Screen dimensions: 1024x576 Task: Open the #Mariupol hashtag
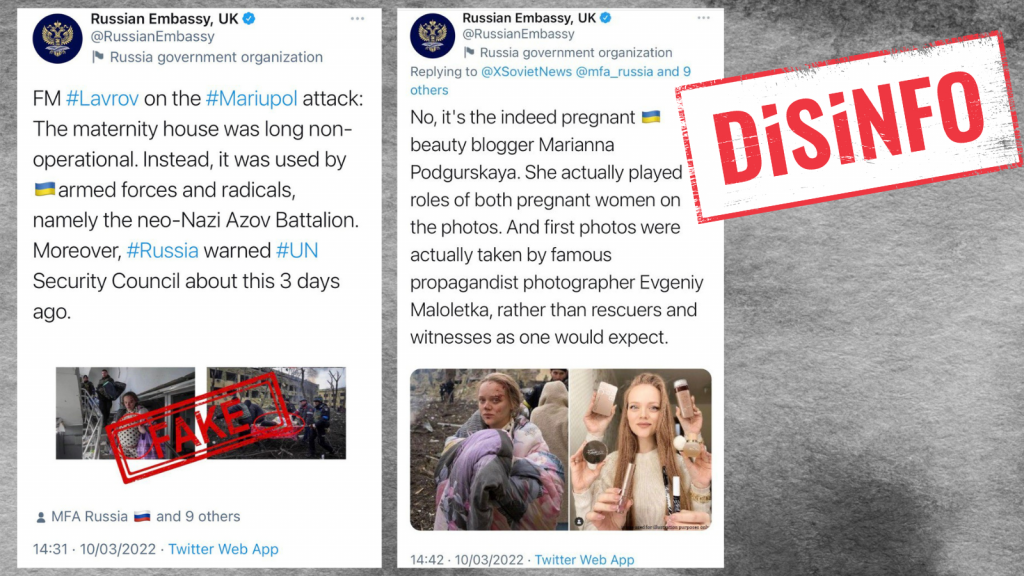tap(251, 99)
